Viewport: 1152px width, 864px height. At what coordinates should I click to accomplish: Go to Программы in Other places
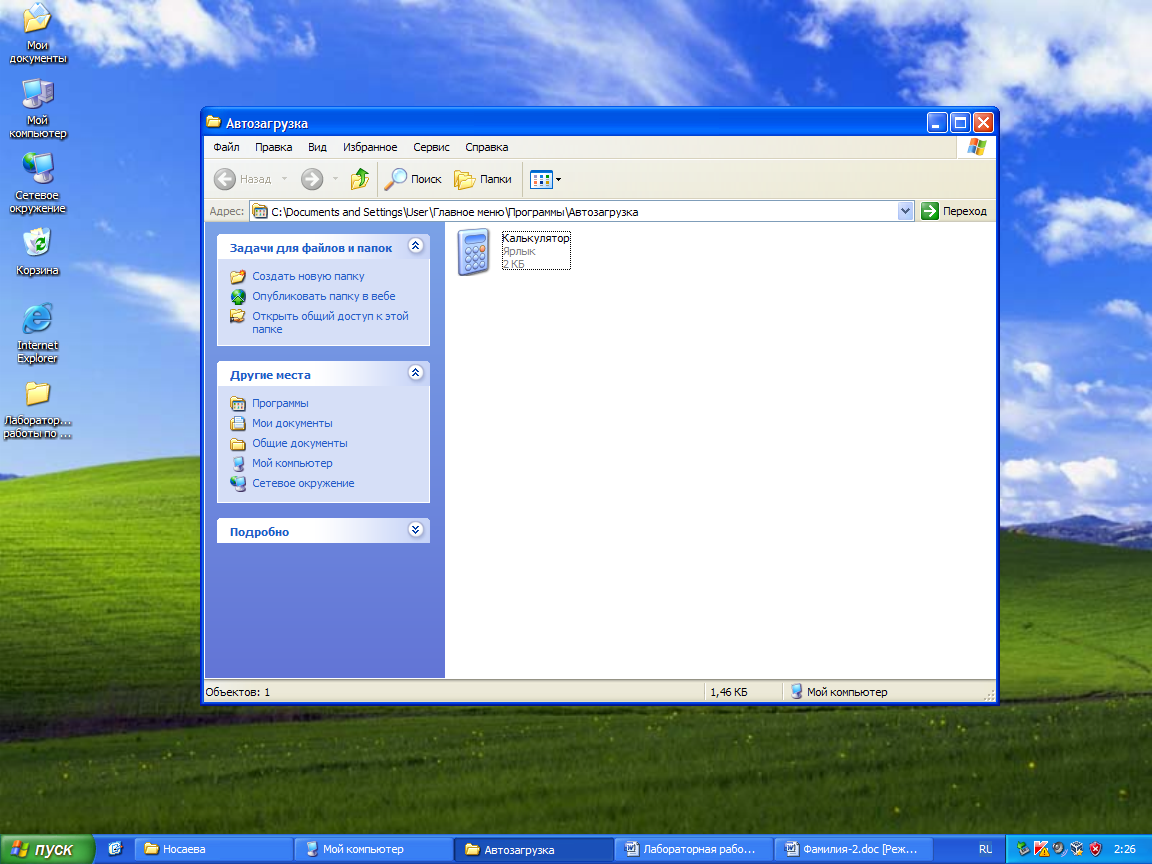[280, 403]
